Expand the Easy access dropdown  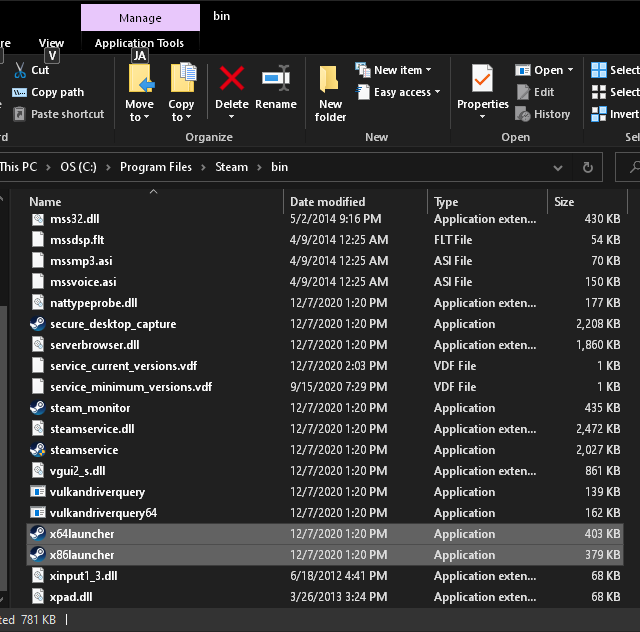pos(437,92)
